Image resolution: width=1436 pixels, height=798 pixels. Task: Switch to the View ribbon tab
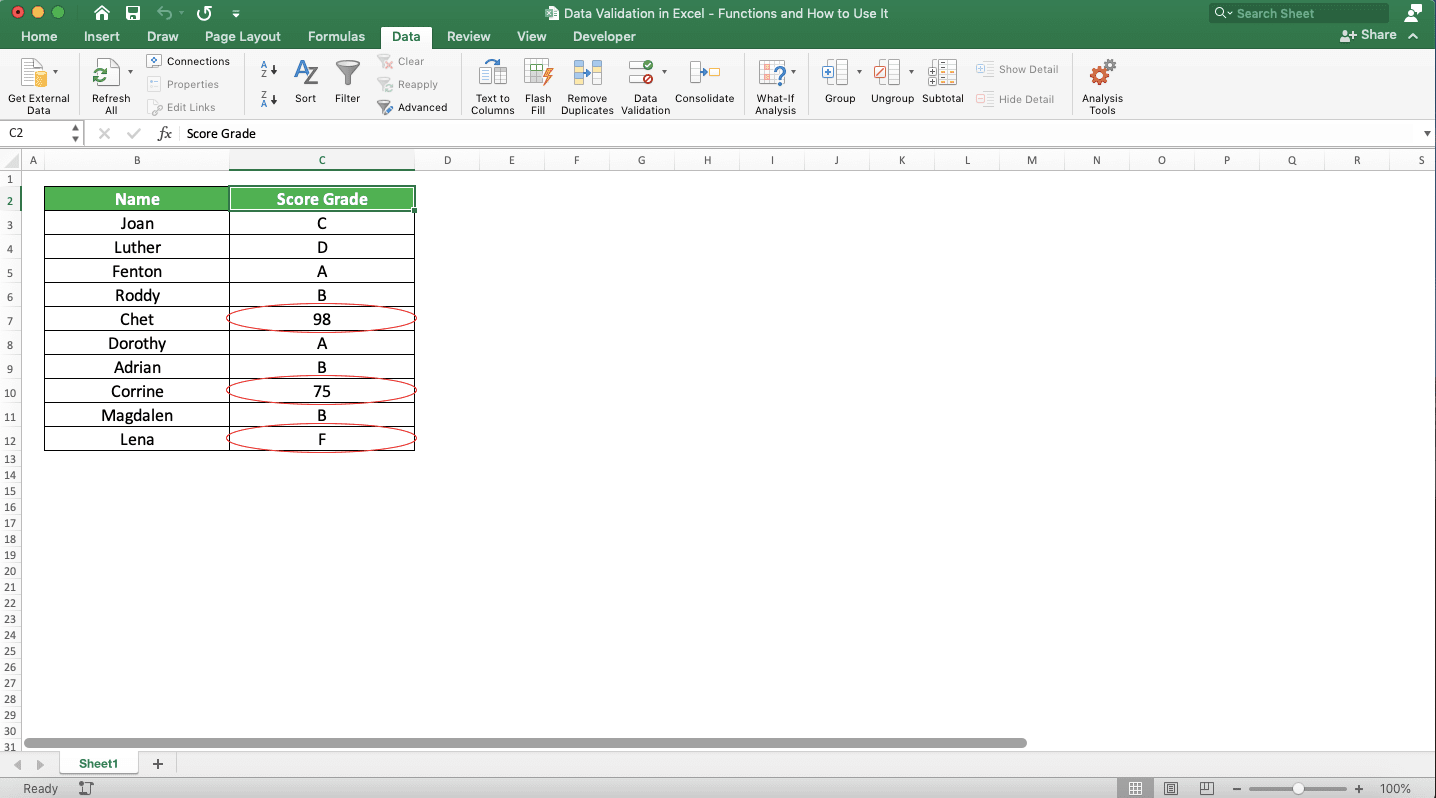(532, 36)
